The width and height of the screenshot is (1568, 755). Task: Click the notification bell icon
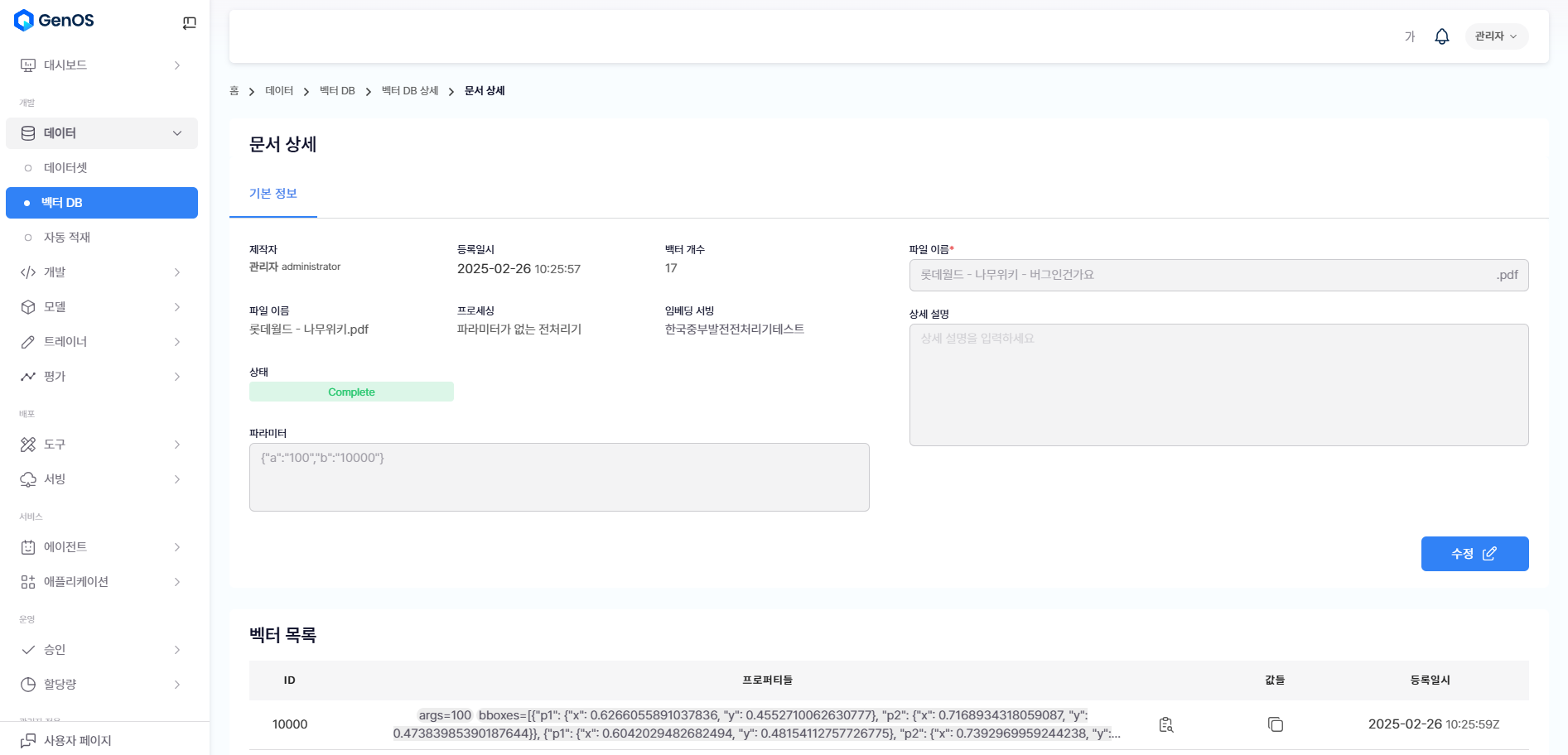tap(1441, 36)
